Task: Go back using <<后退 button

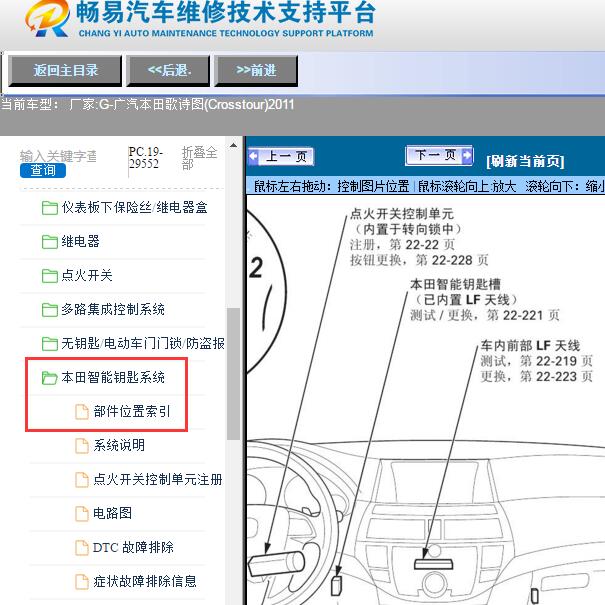Action: [x=168, y=70]
